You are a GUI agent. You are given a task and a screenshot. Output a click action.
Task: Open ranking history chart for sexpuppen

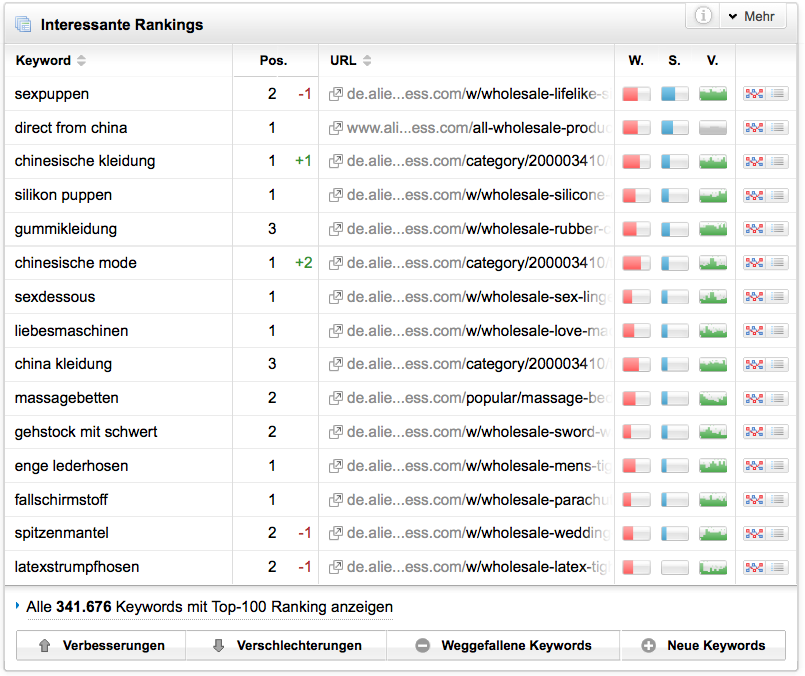click(x=753, y=94)
